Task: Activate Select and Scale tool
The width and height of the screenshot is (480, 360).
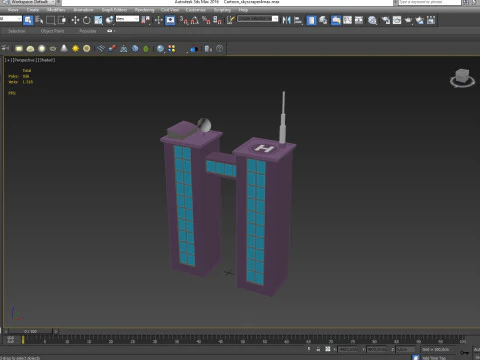Action: (98, 20)
